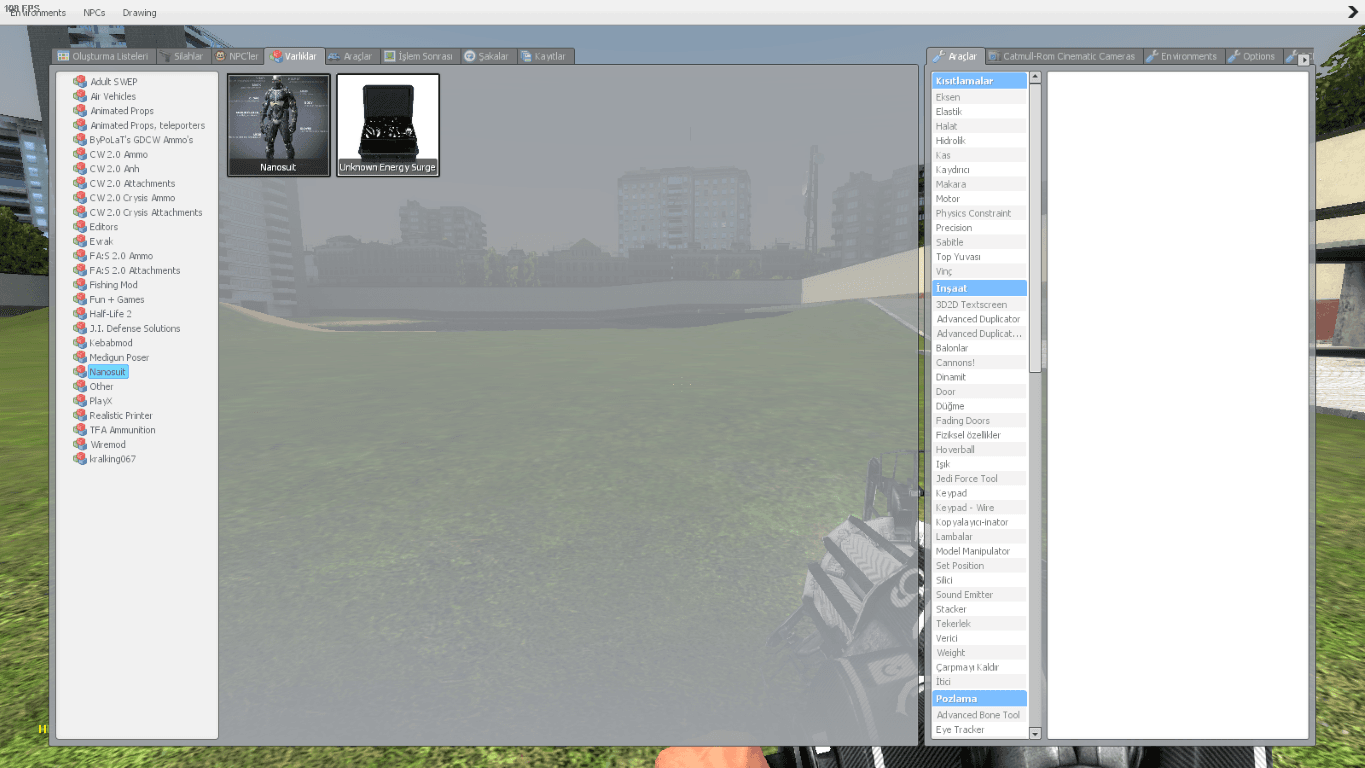Choose the Stacker tool from list
Viewport: 1365px width, 768px height.
point(979,609)
